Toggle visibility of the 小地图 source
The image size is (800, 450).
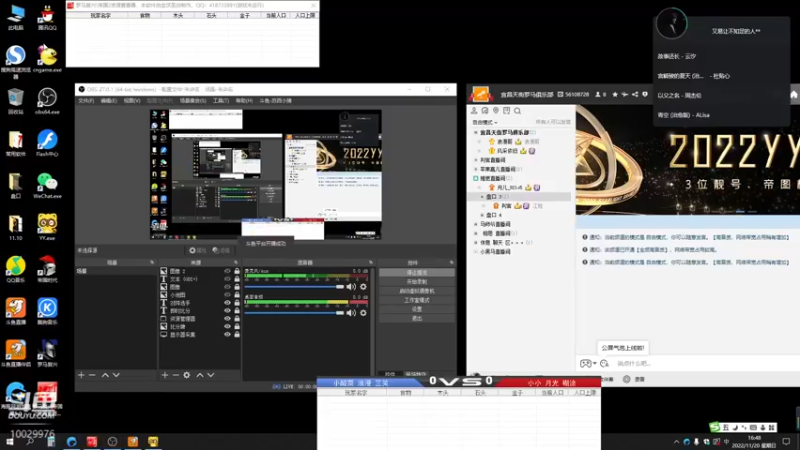227,295
